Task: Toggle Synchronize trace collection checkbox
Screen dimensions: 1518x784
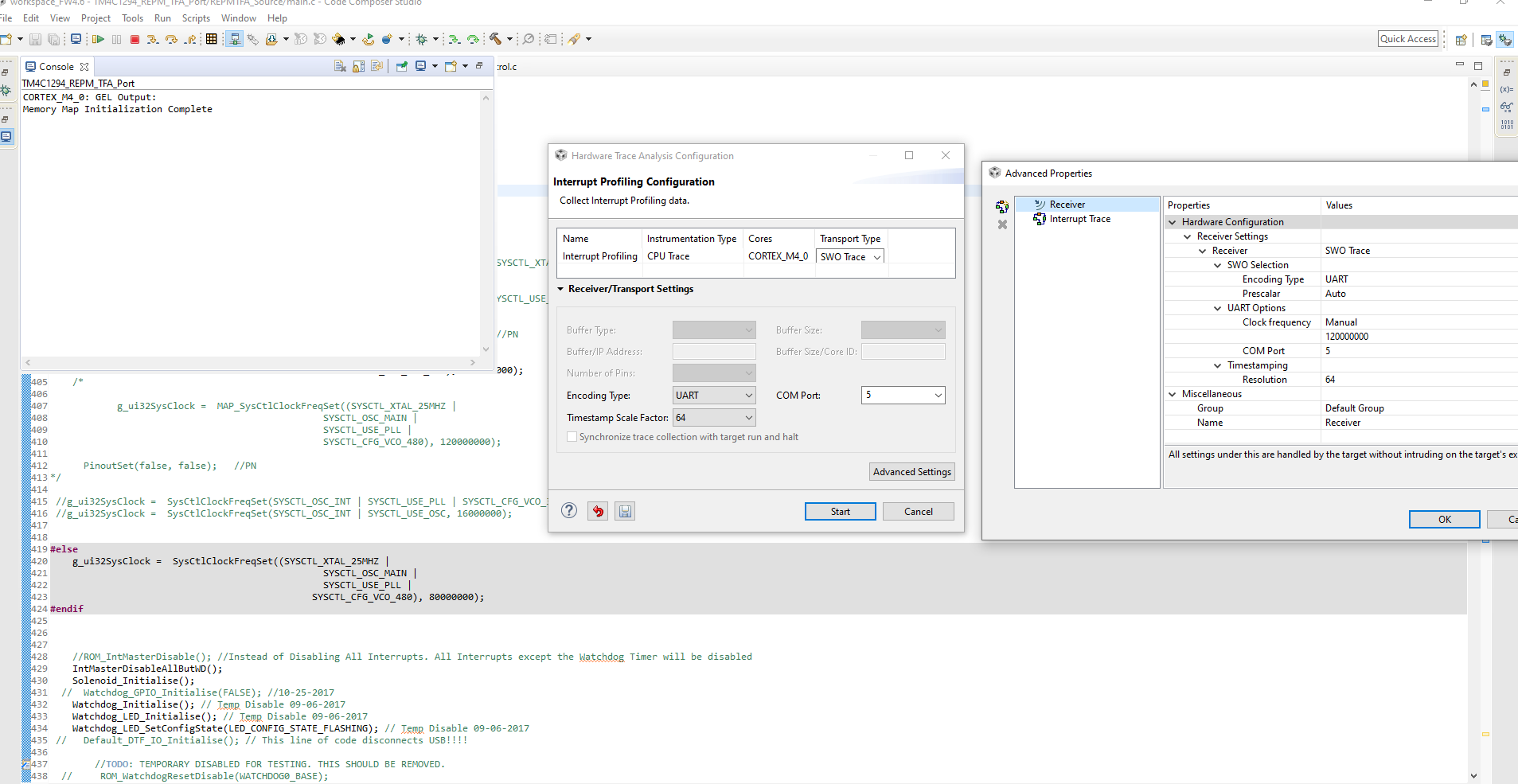Action: (572, 437)
